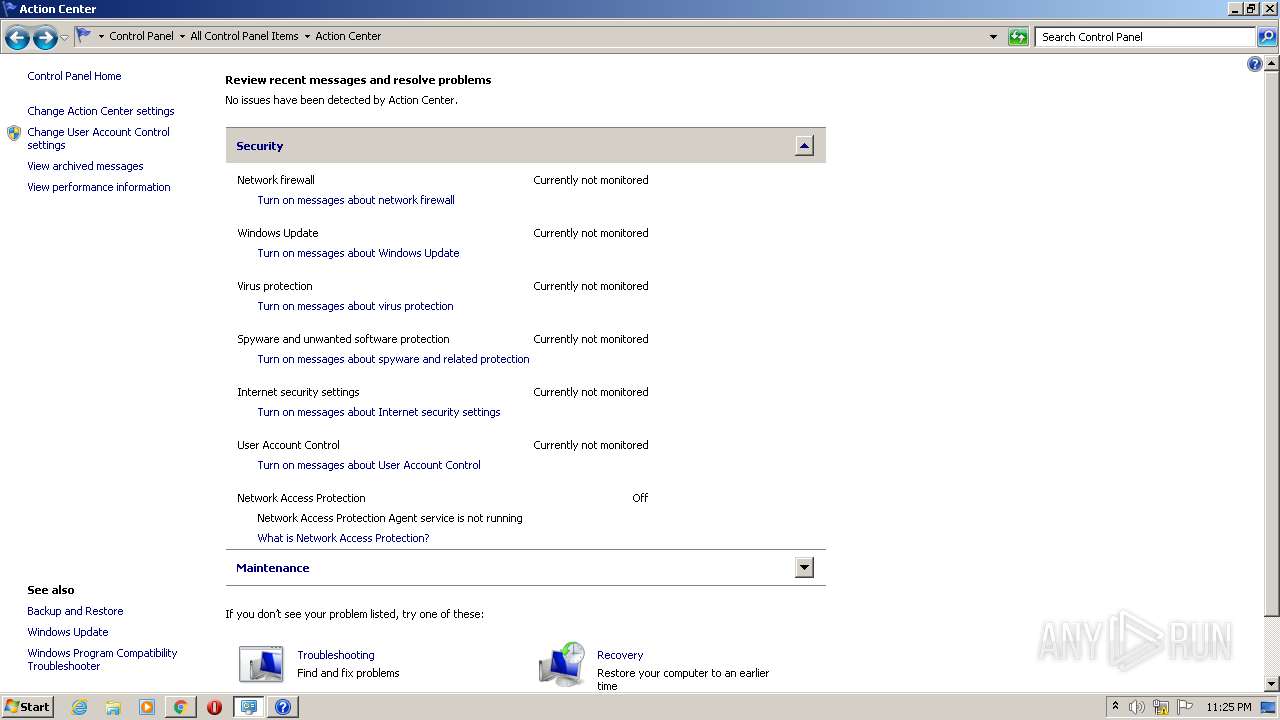Click the Troubleshooting icon

[x=261, y=665]
